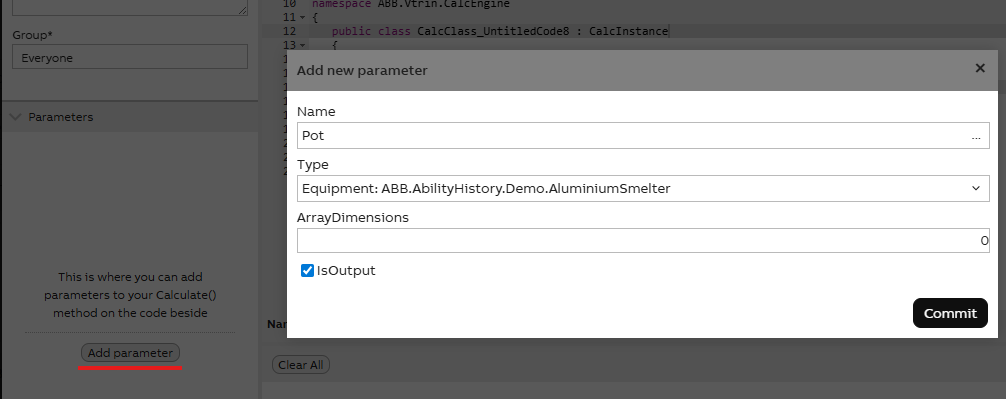Click the namespace ABB.Vtrin.CalcEngine line

point(411,4)
